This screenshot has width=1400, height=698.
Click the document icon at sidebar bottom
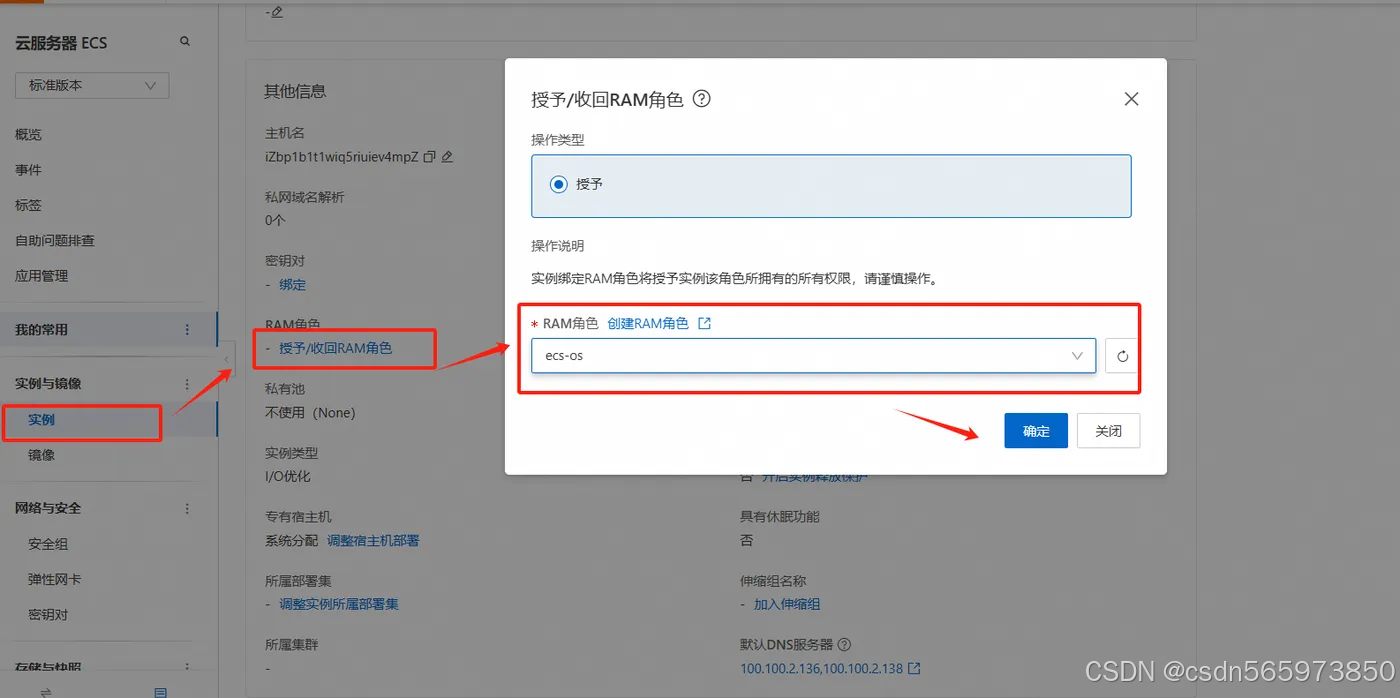[x=161, y=691]
